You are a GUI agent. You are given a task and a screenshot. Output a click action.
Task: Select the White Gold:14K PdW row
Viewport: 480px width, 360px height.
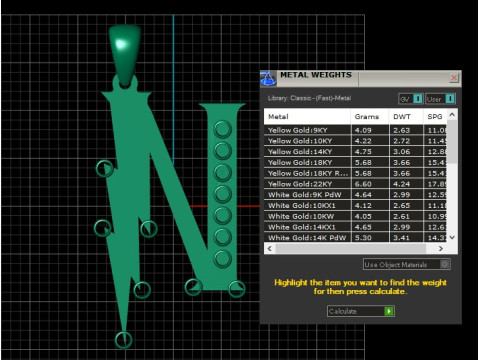(355, 238)
